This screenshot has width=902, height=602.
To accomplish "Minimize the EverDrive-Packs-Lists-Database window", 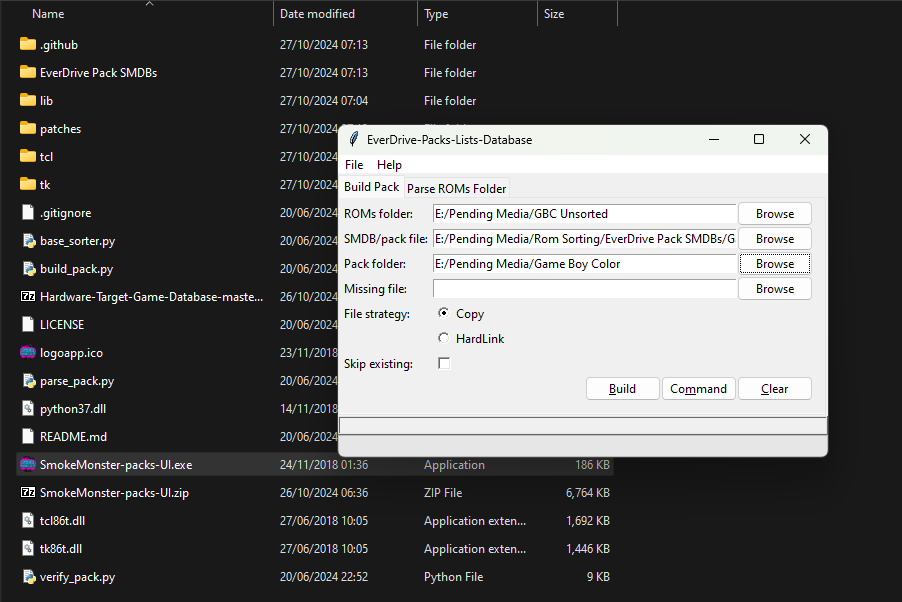I will 714,139.
